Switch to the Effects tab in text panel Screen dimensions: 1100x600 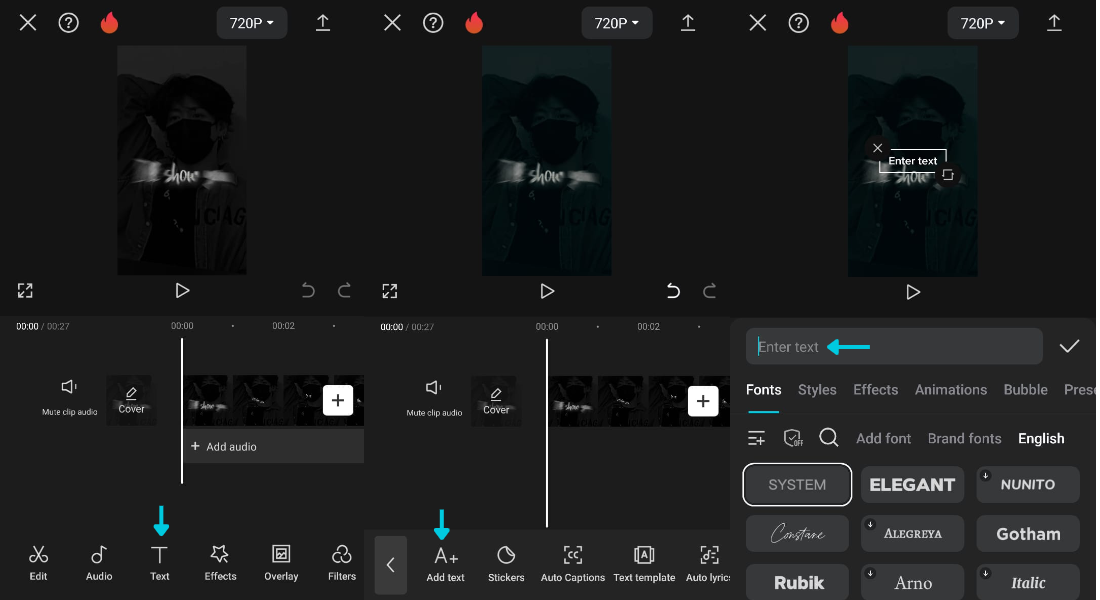pos(876,390)
